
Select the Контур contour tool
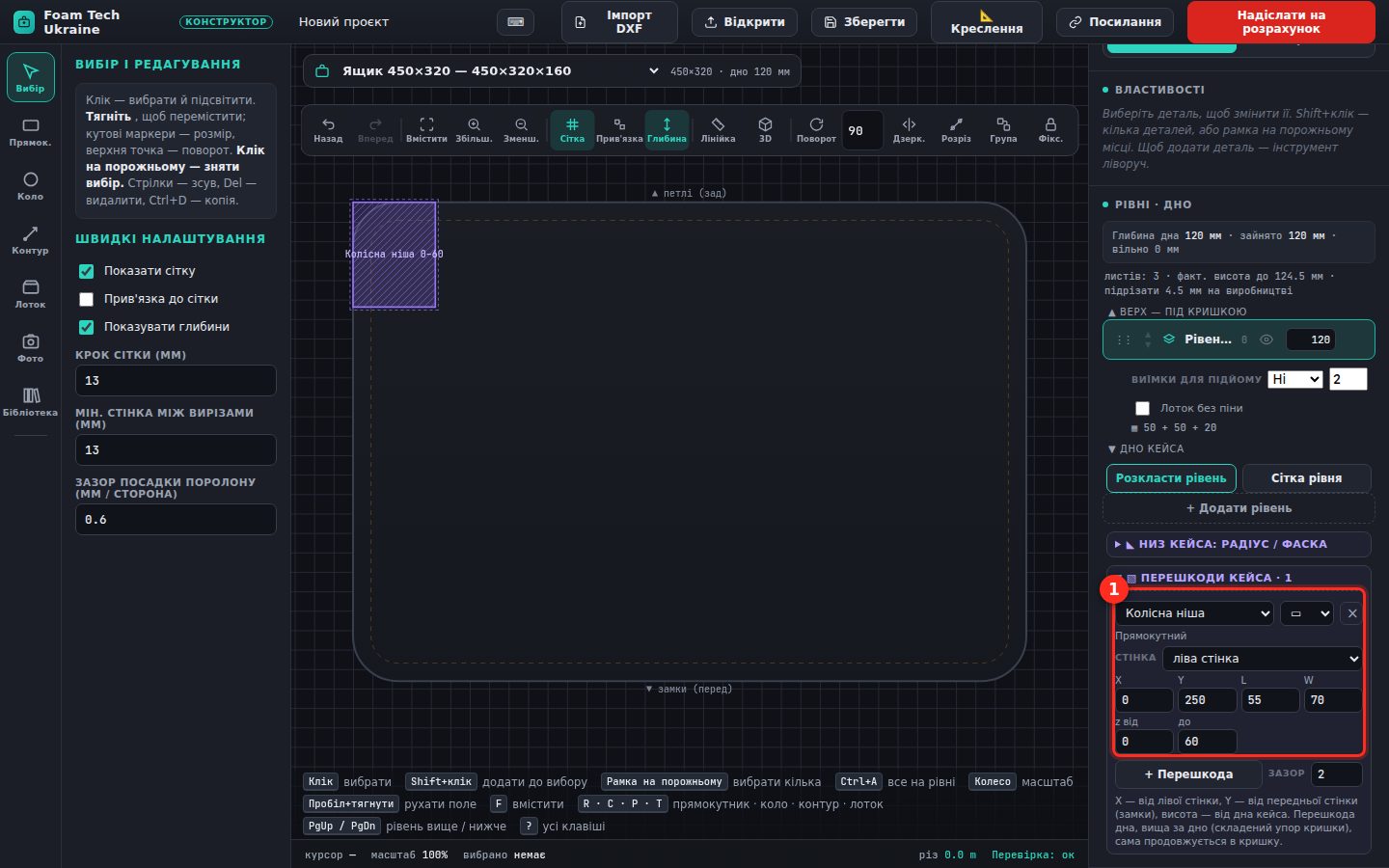tap(30, 240)
